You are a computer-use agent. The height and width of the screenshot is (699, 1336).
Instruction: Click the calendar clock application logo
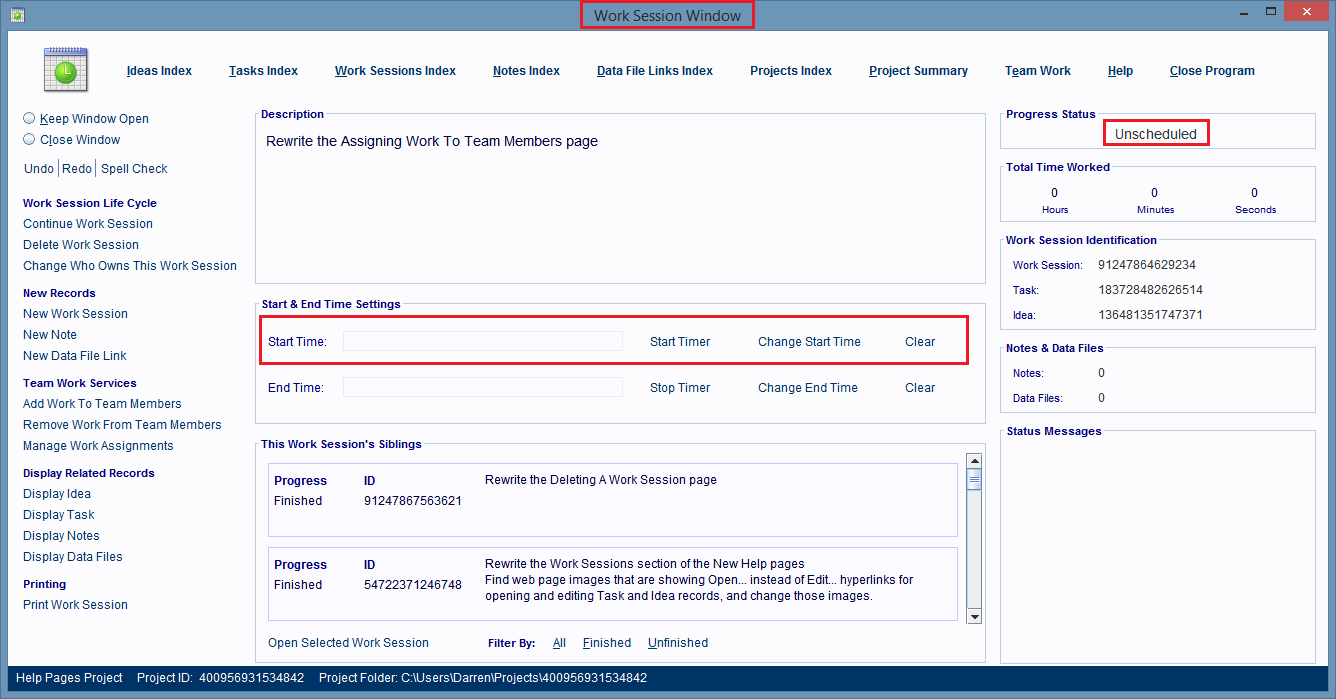coord(65,70)
